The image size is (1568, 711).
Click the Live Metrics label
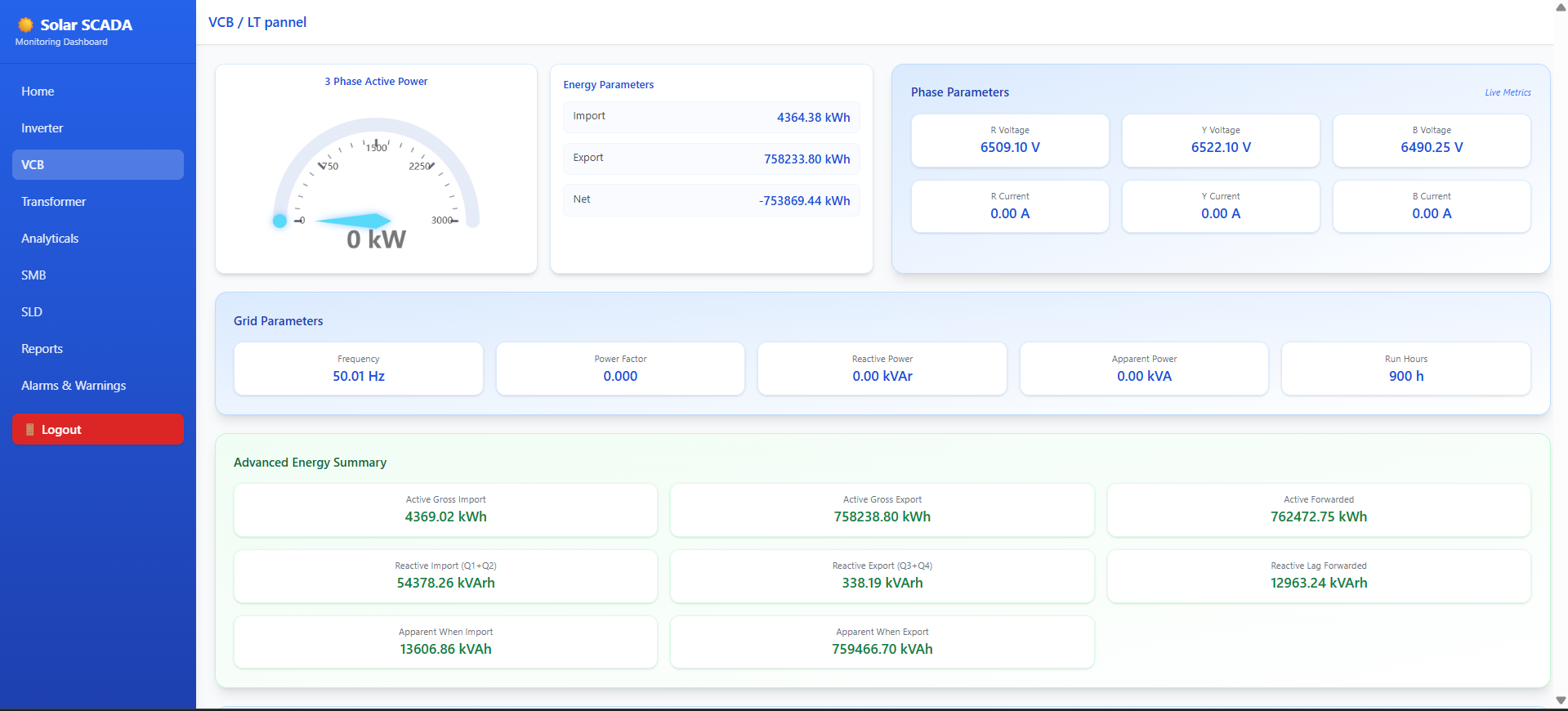(x=1508, y=92)
